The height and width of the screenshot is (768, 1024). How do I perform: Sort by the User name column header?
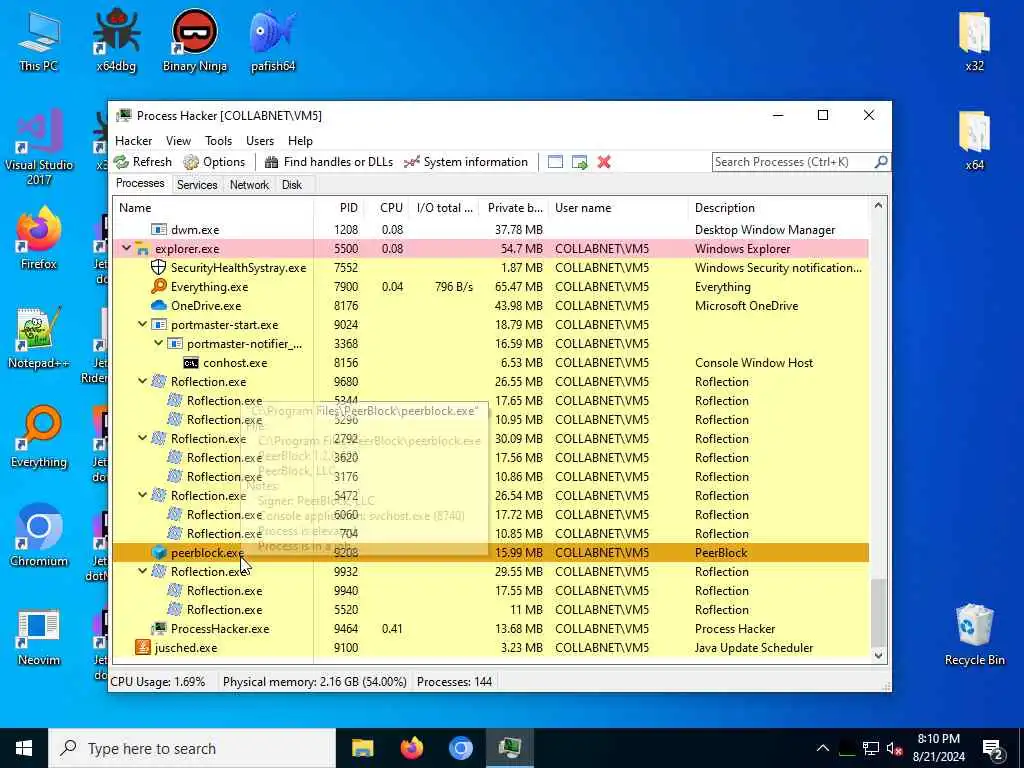click(618, 208)
